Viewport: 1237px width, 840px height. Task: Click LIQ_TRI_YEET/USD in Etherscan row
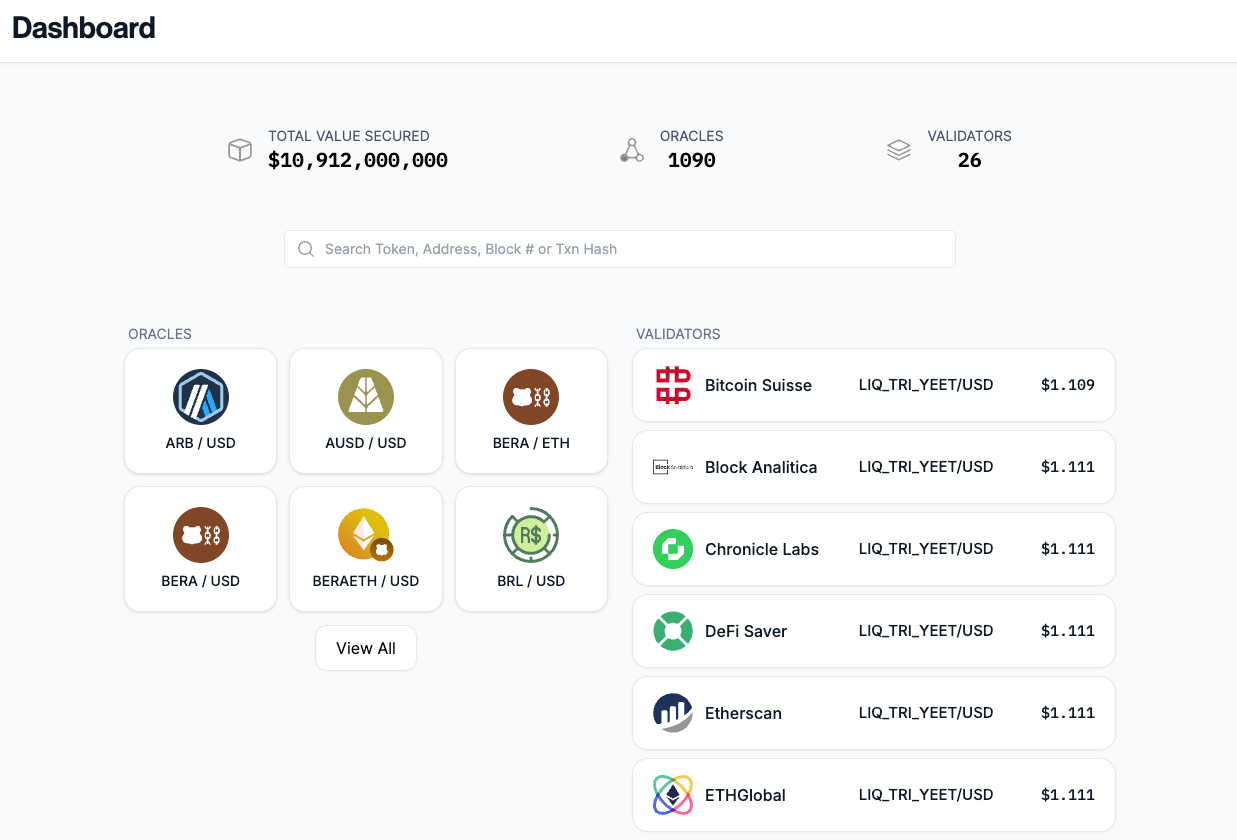coord(926,712)
